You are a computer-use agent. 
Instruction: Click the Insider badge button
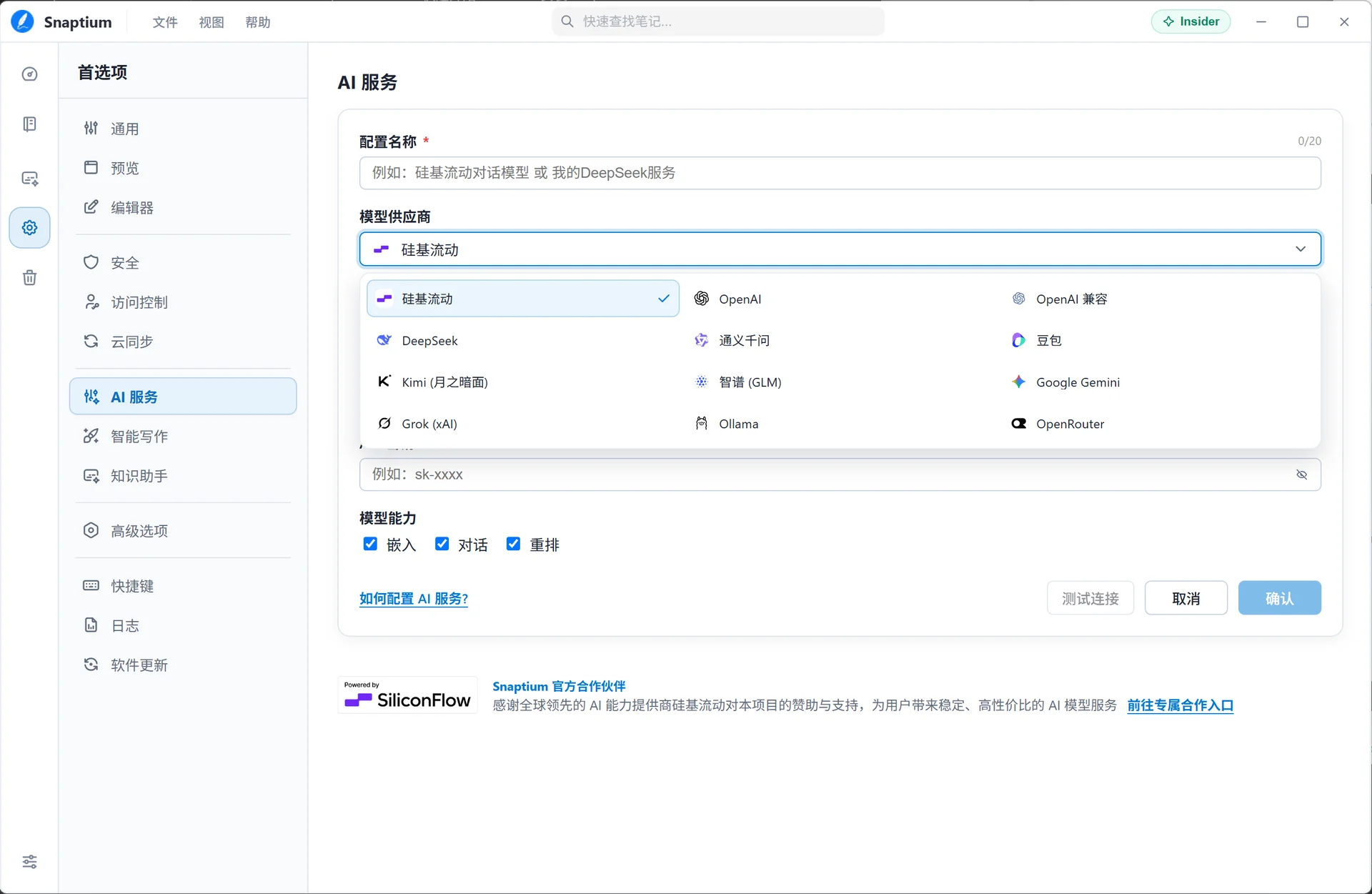(1191, 21)
